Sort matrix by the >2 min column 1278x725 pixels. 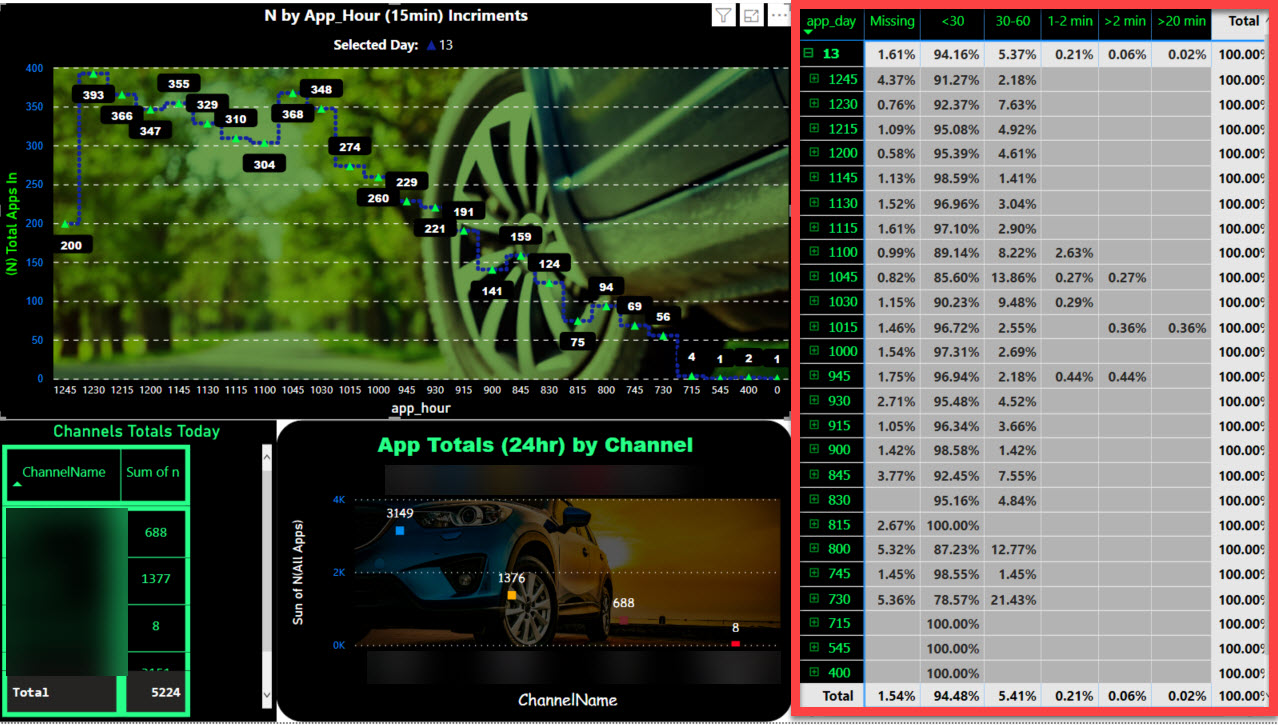[1125, 21]
